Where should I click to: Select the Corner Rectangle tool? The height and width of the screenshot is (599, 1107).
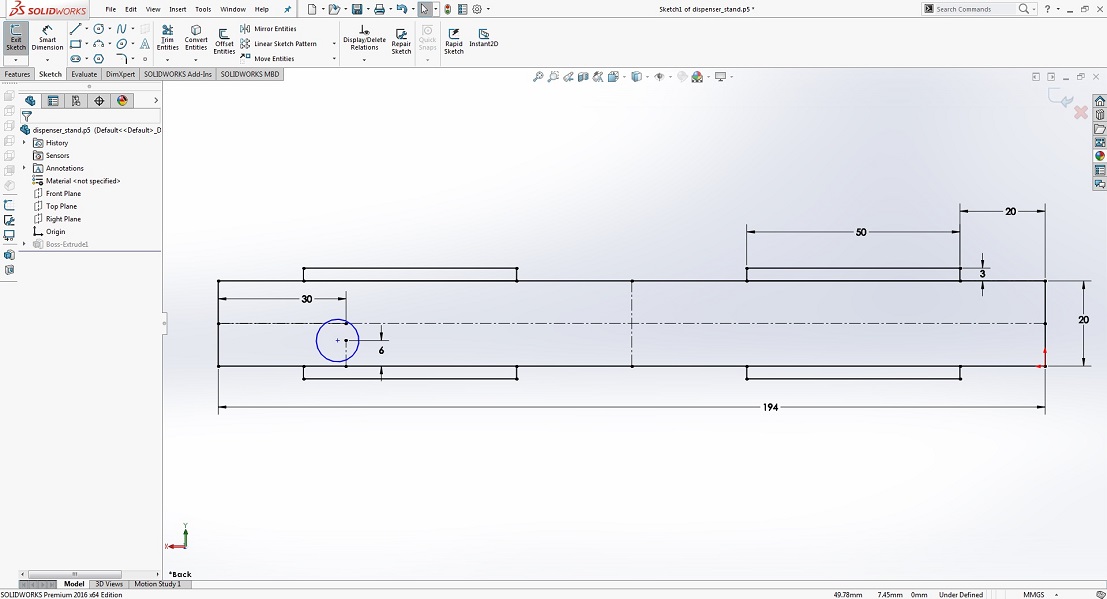(x=76, y=44)
